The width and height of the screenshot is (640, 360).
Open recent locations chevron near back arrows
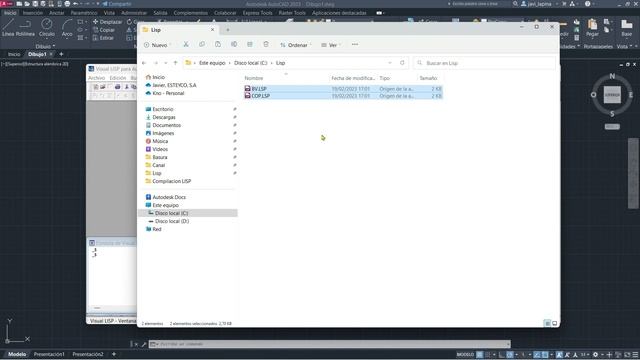coord(166,63)
